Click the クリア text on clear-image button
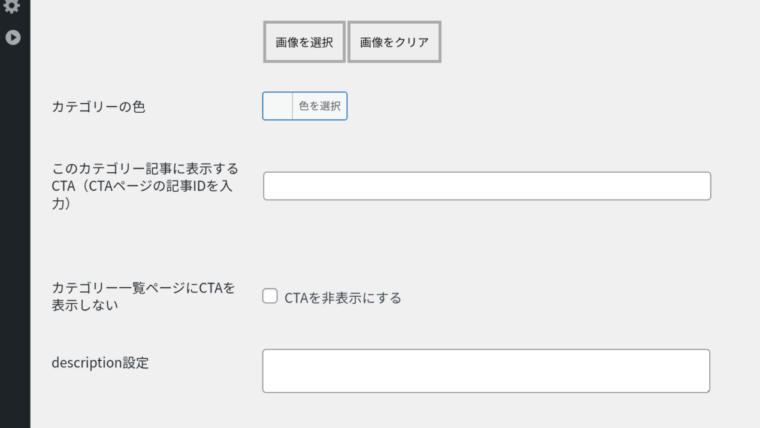Viewport: 760px width, 428px height. (412, 42)
